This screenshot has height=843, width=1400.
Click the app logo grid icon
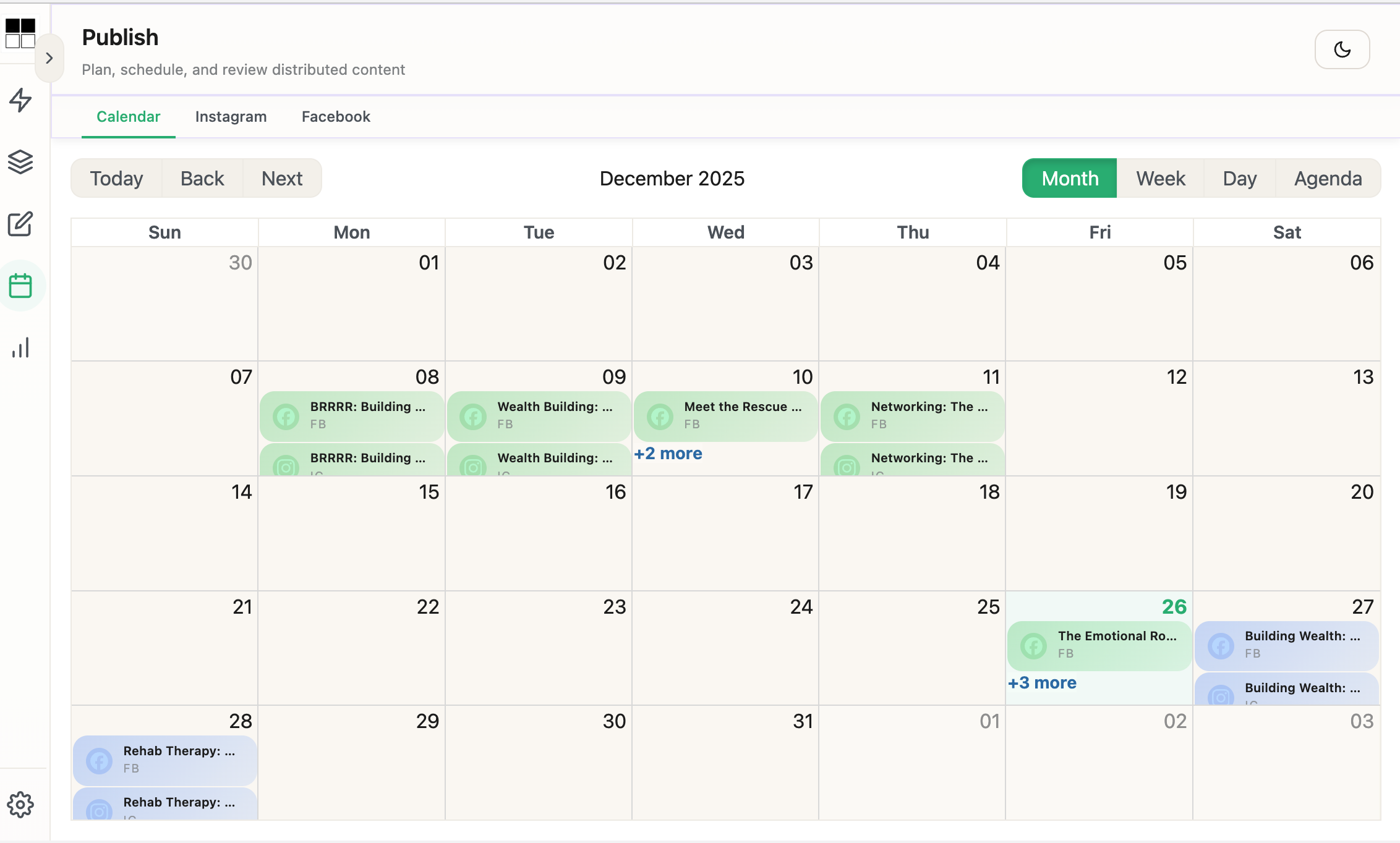point(20,33)
